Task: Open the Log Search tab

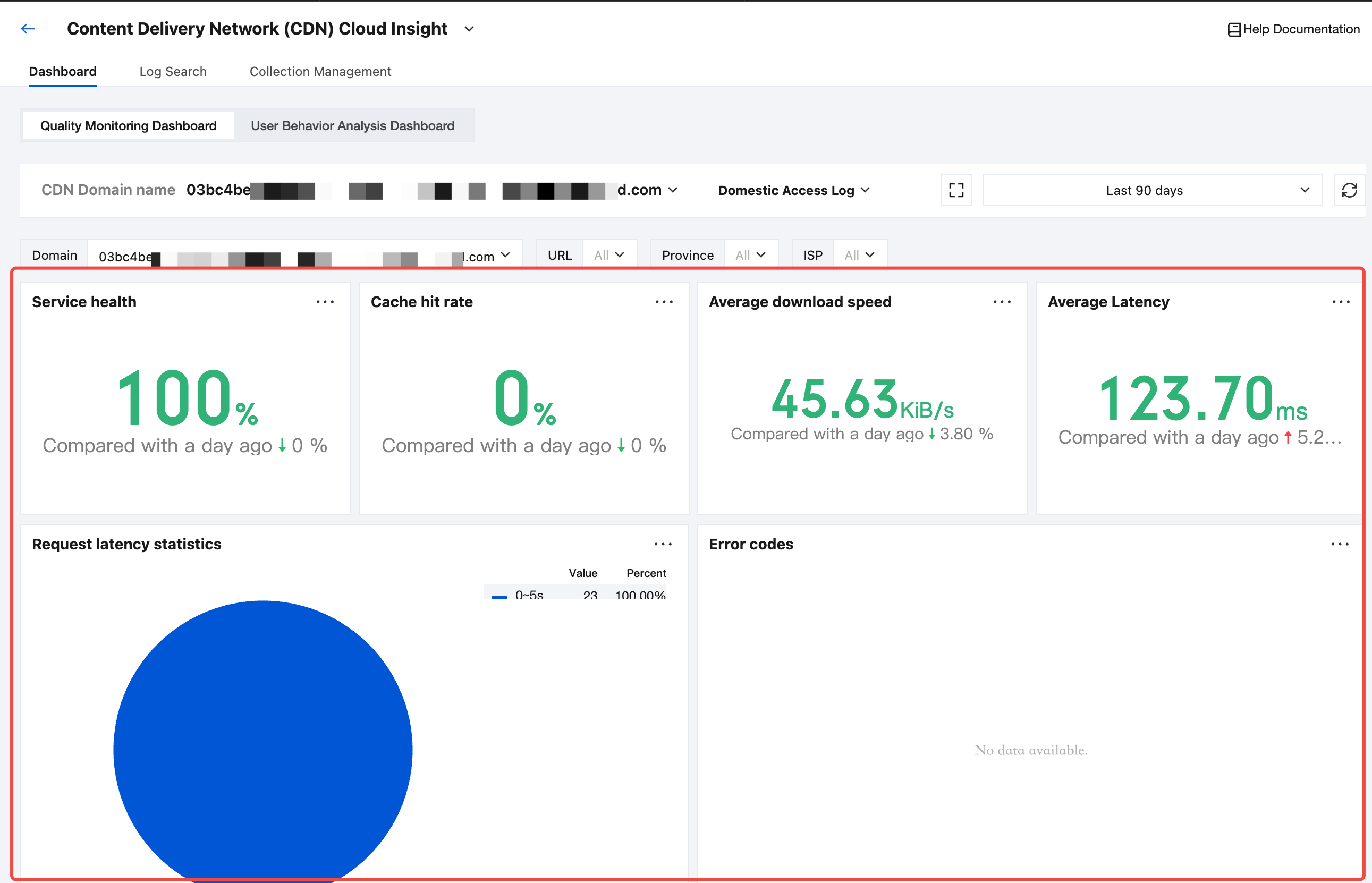Action: [173, 72]
